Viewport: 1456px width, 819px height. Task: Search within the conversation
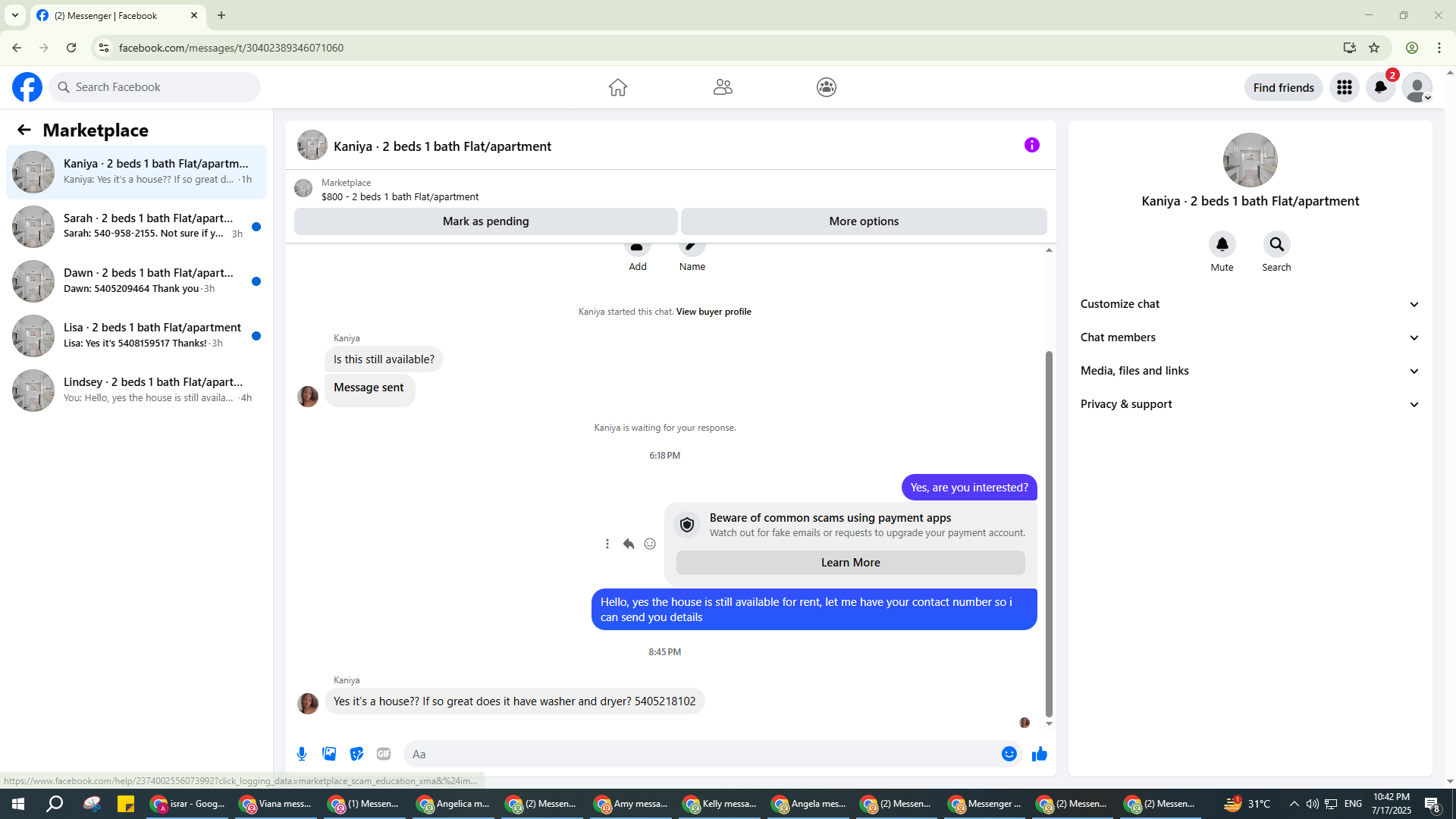click(1277, 244)
